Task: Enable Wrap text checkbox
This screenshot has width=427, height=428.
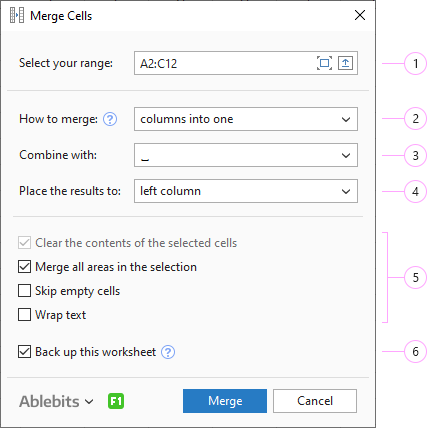Action: tap(24, 315)
